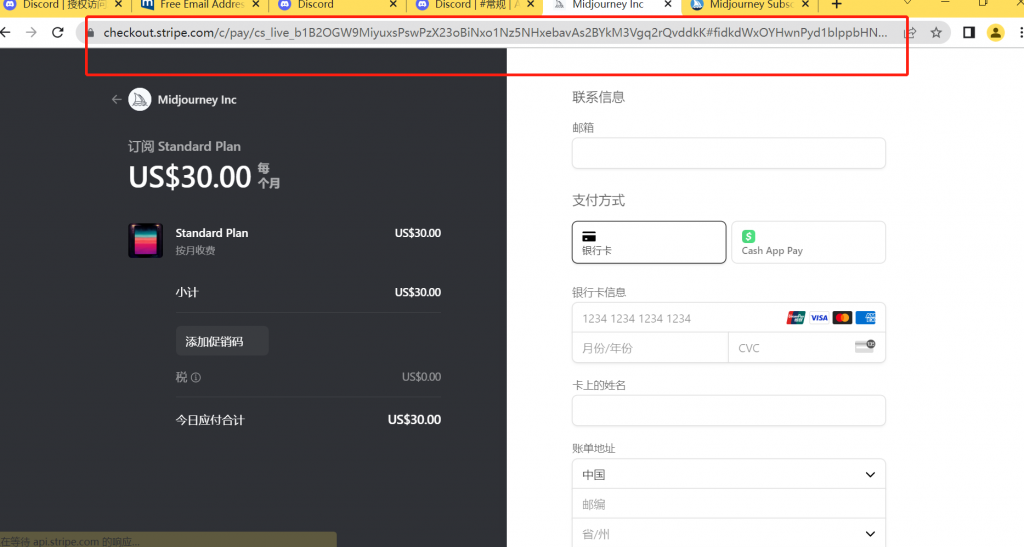Switch to the Discord 授权访问 tab
1024x547 pixels.
(x=63, y=5)
